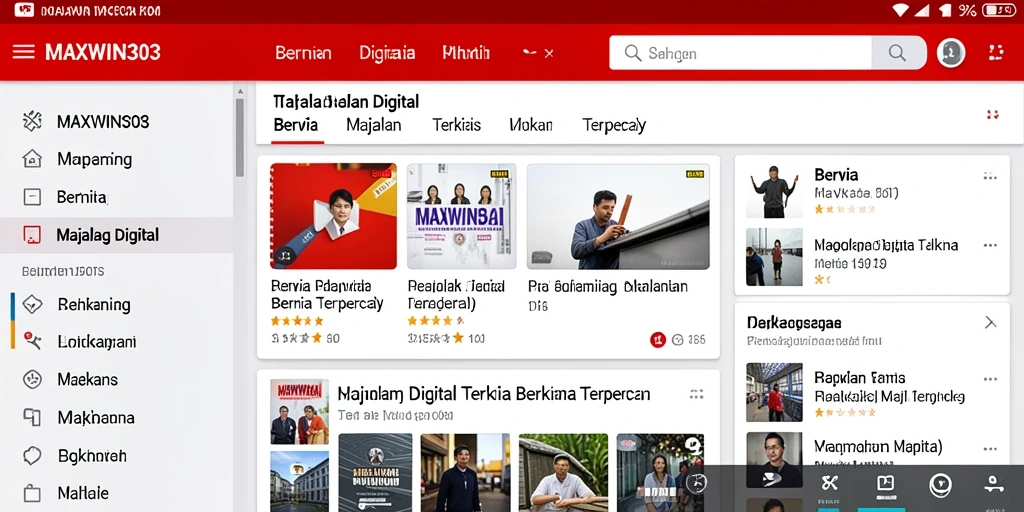Open the Mhntih header menu
The image size is (1024, 512).
click(x=466, y=53)
